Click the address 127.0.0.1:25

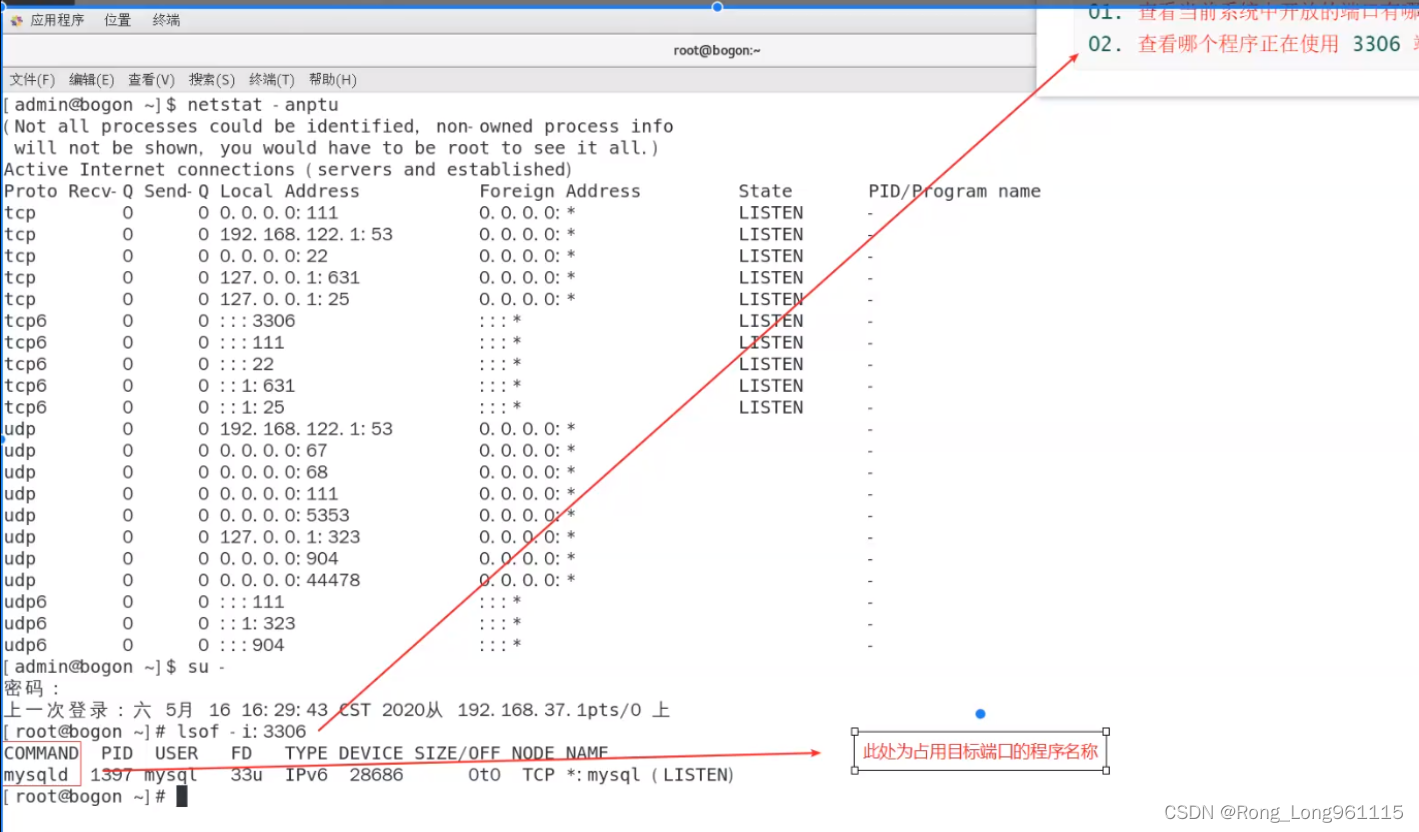285,300
